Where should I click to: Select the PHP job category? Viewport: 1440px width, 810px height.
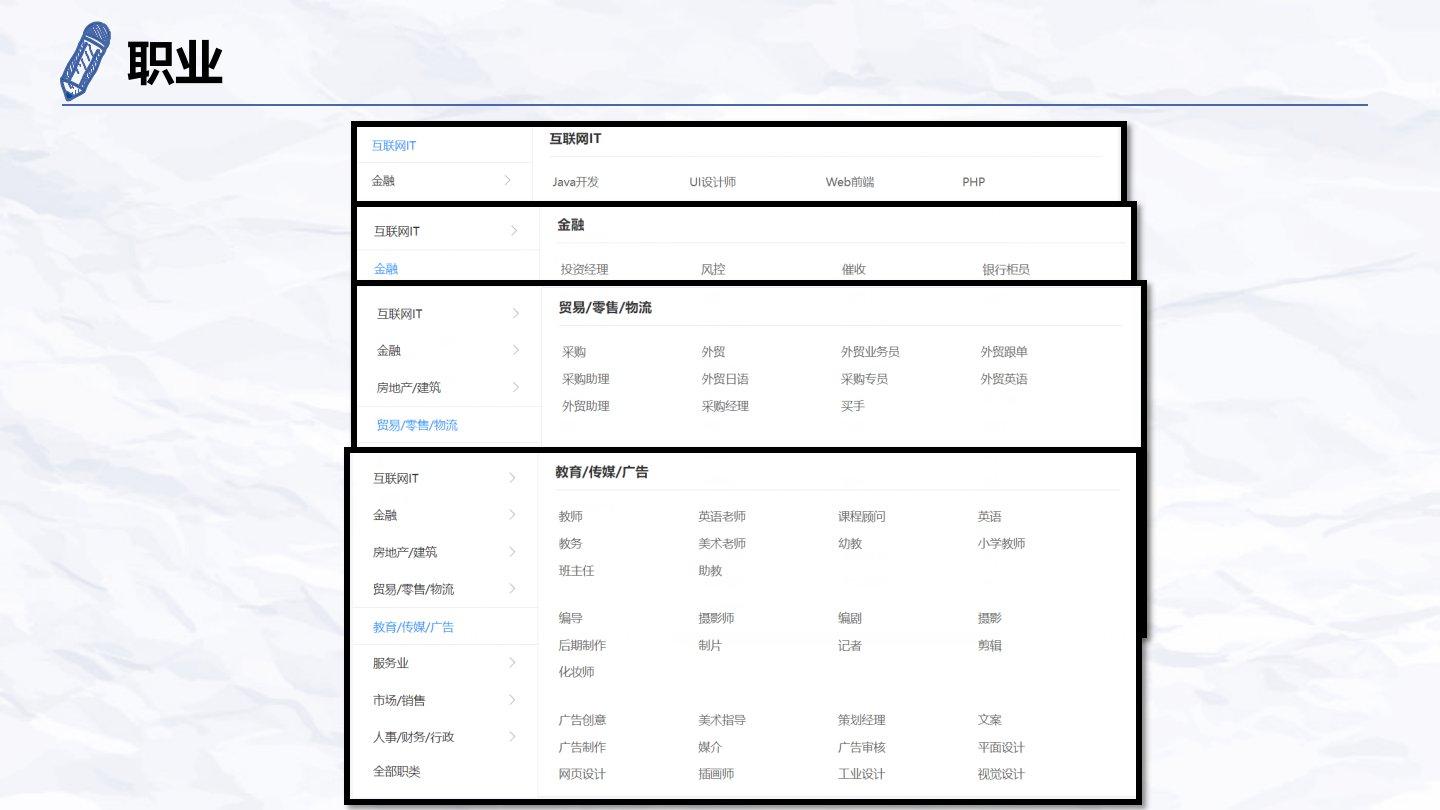pyautogui.click(x=973, y=182)
